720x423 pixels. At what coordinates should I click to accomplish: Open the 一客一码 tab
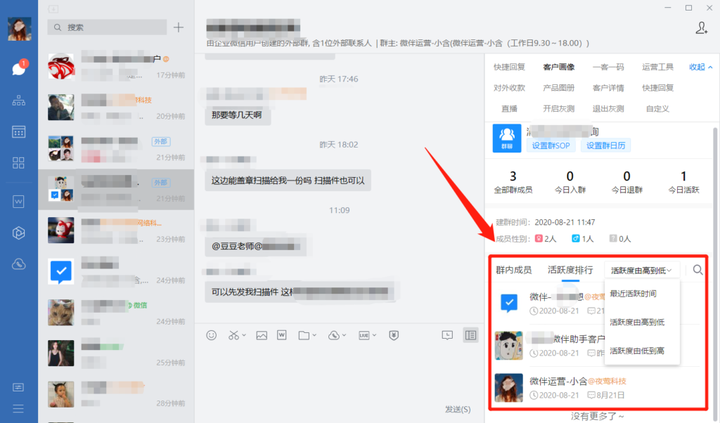pyautogui.click(x=608, y=67)
